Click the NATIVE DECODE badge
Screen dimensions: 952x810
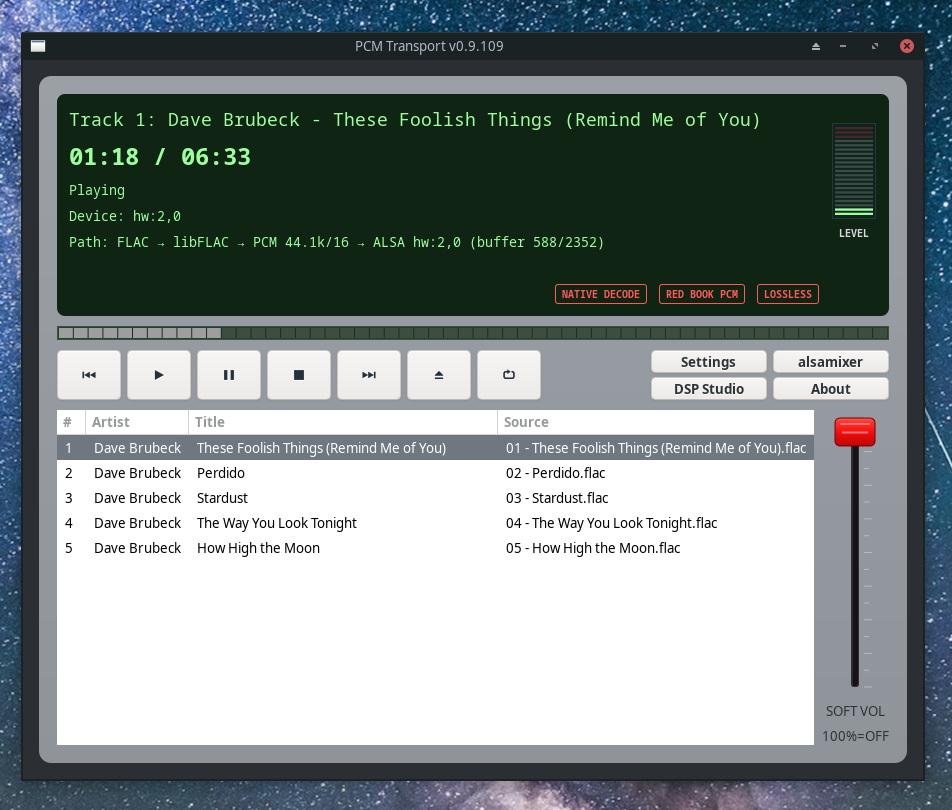click(600, 294)
